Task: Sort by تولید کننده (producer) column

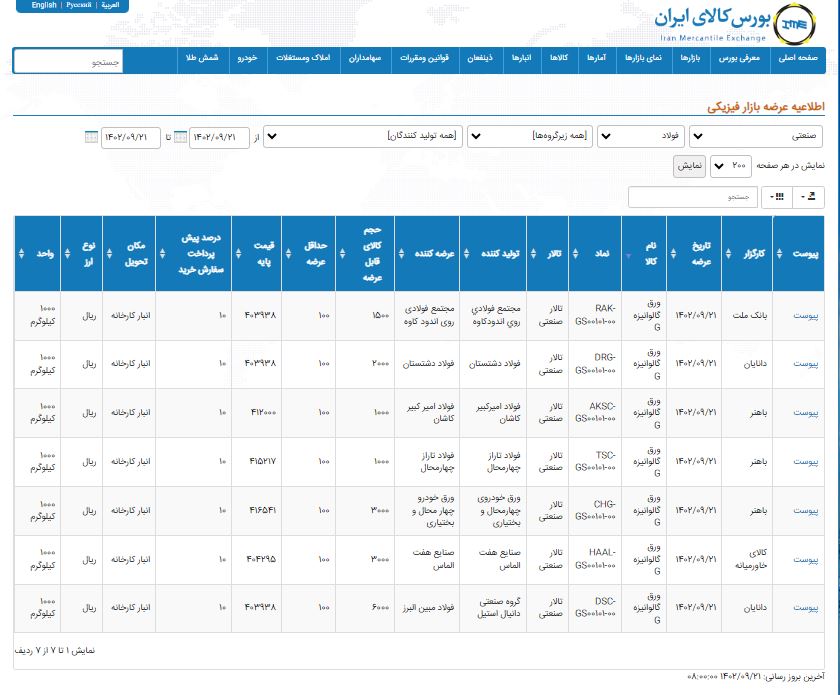Action: click(493, 253)
